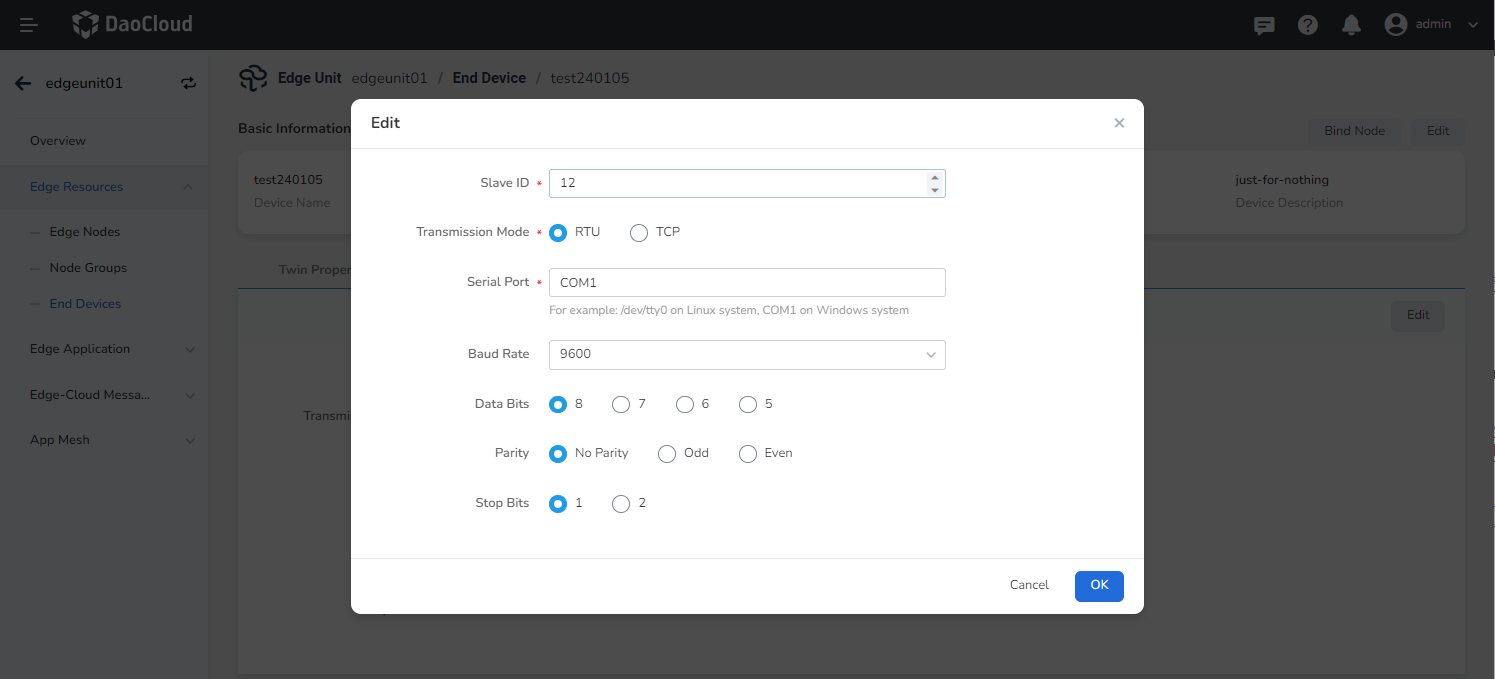Screen dimensions: 1495x679
Task: Click the refresh icon beside edgeunit01
Action: pos(188,83)
